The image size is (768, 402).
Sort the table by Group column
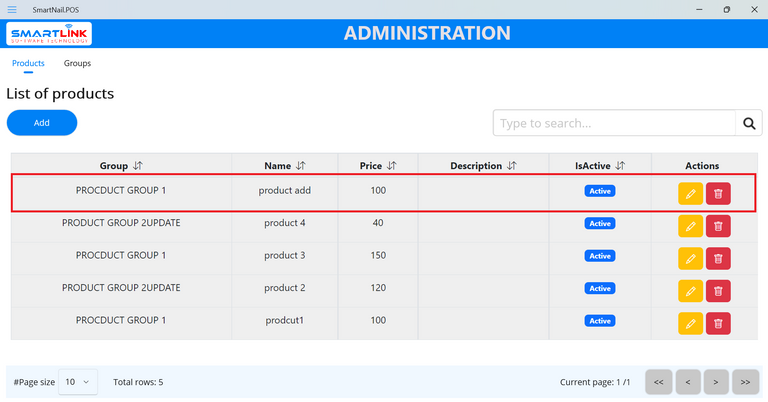[138, 166]
